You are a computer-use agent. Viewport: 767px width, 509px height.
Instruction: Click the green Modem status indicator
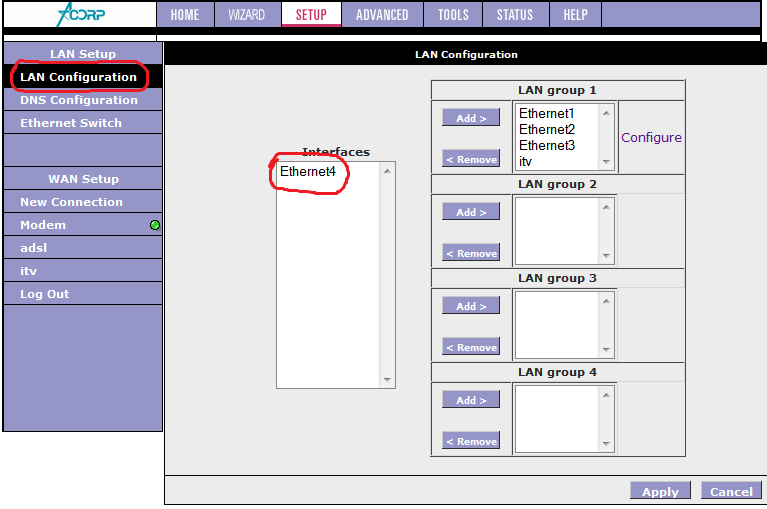coord(155,225)
